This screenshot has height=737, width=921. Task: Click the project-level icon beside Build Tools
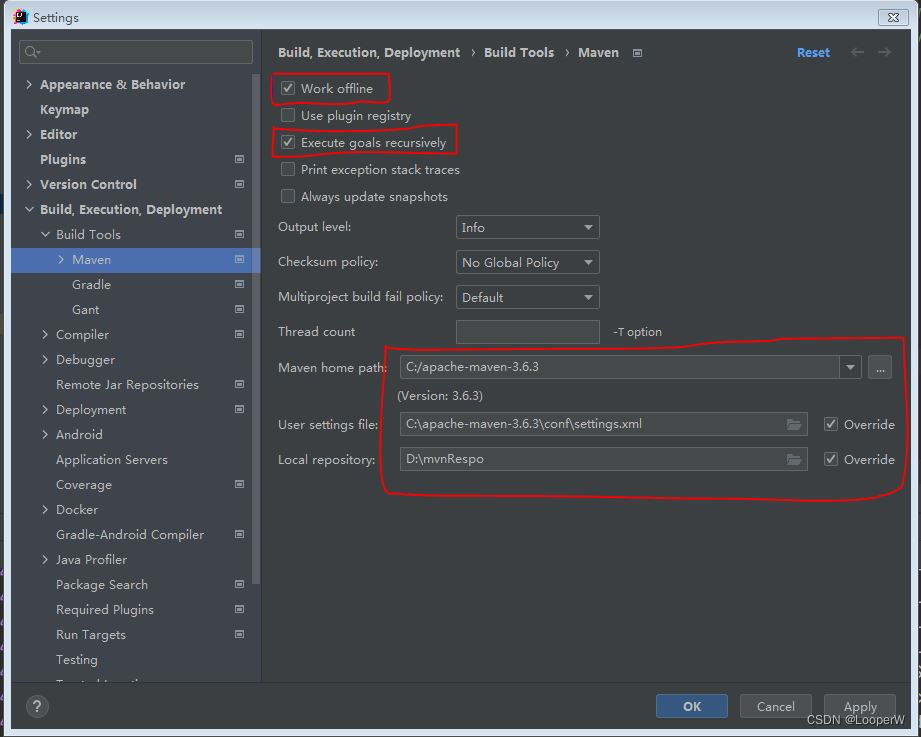[240, 234]
